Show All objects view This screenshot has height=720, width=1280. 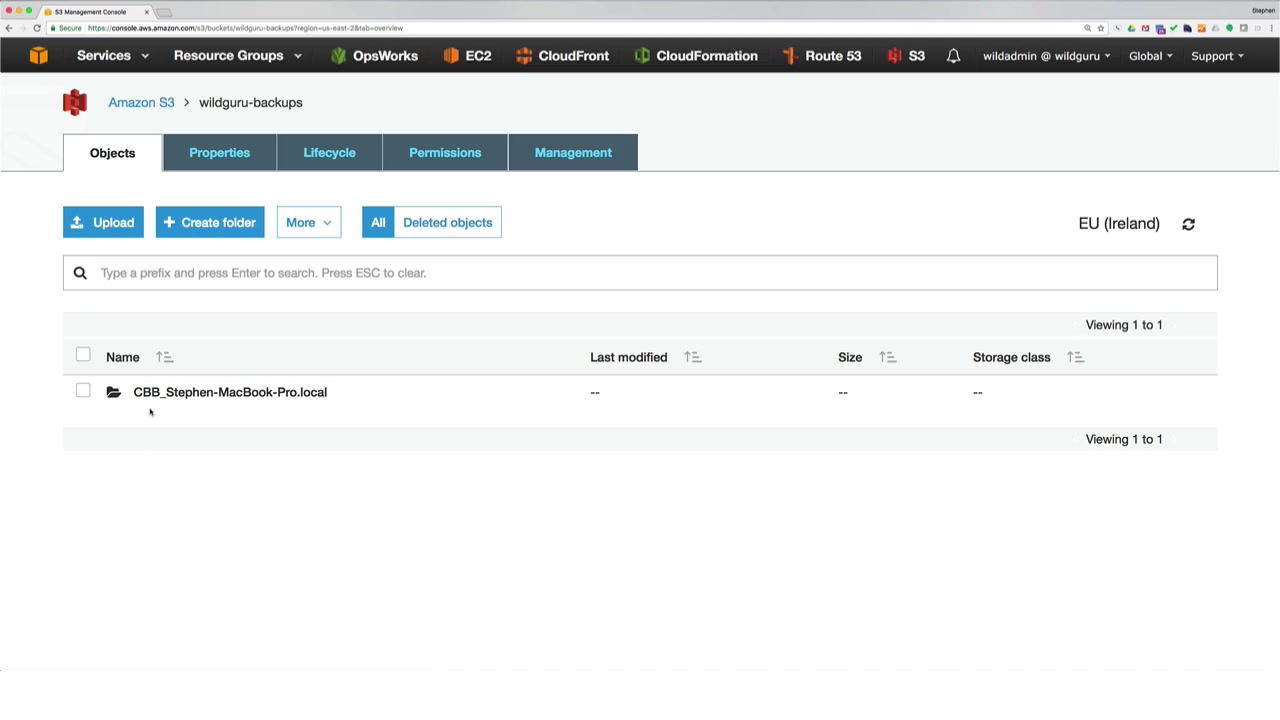[x=378, y=222]
